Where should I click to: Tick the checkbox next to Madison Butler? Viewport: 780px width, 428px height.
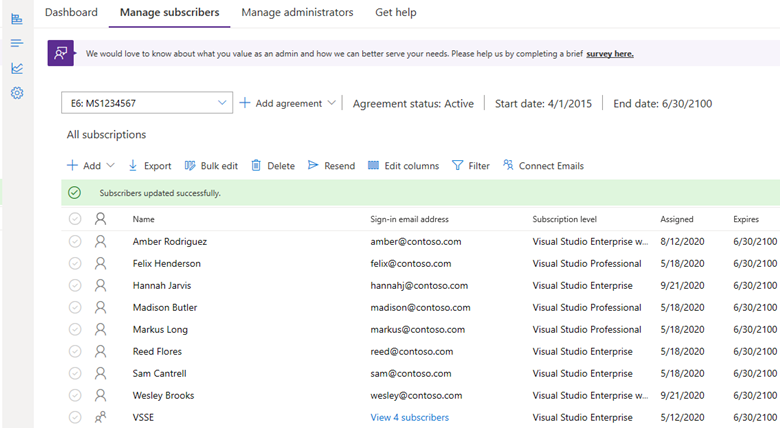pyautogui.click(x=75, y=307)
